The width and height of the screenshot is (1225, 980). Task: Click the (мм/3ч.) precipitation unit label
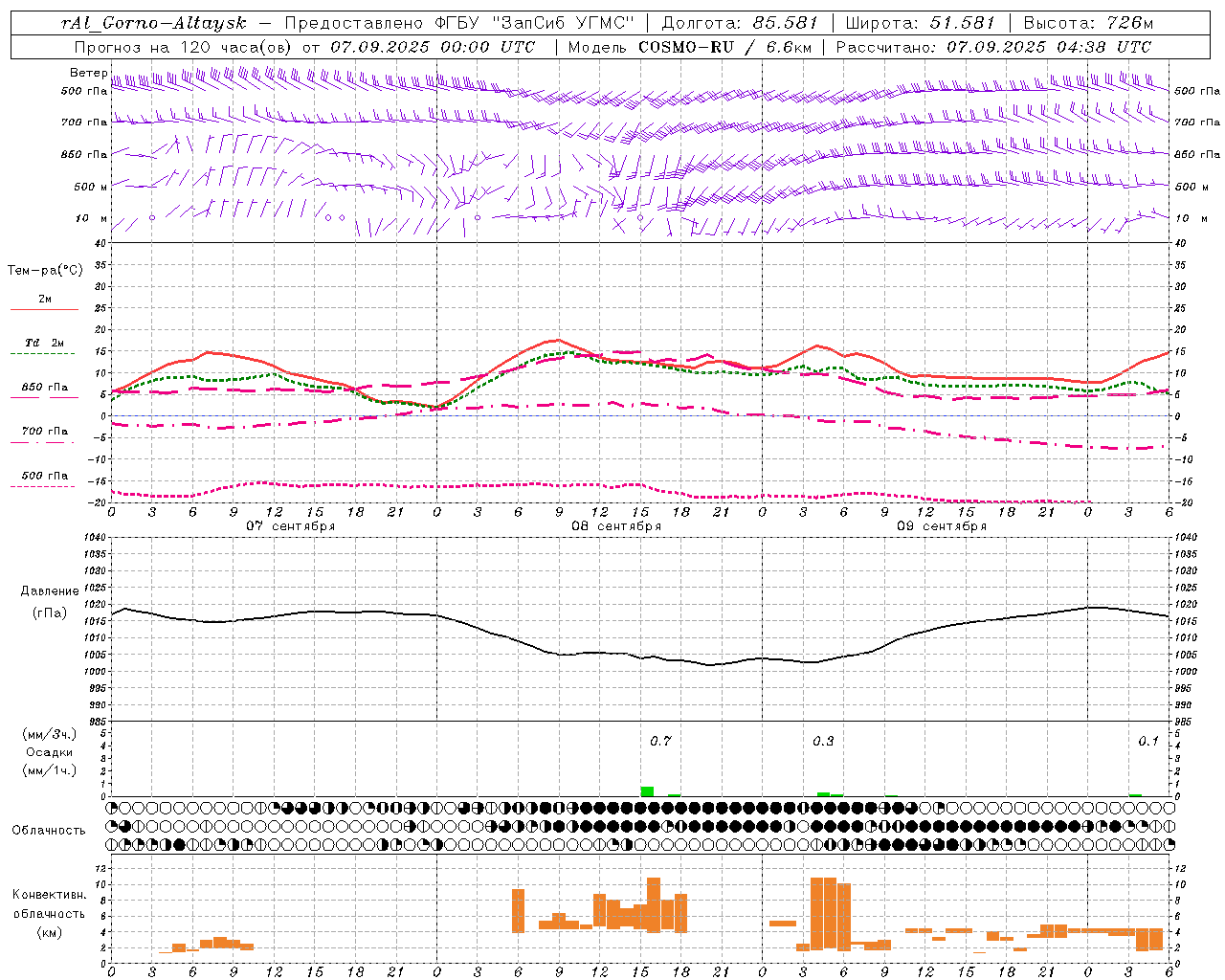(50, 734)
